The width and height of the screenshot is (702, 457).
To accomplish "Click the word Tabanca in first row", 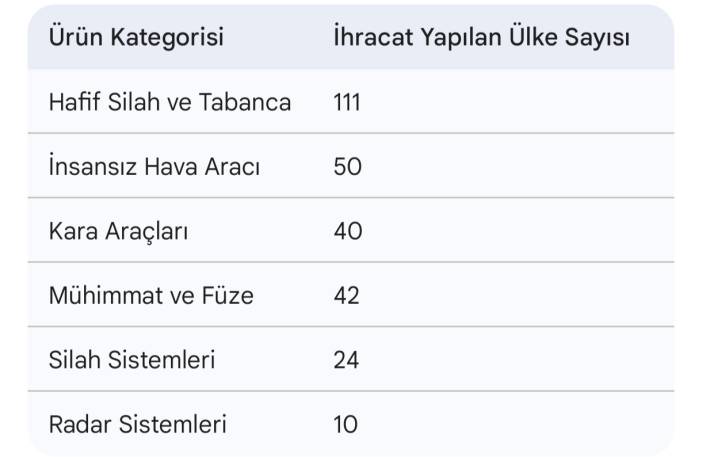I will click(245, 102).
